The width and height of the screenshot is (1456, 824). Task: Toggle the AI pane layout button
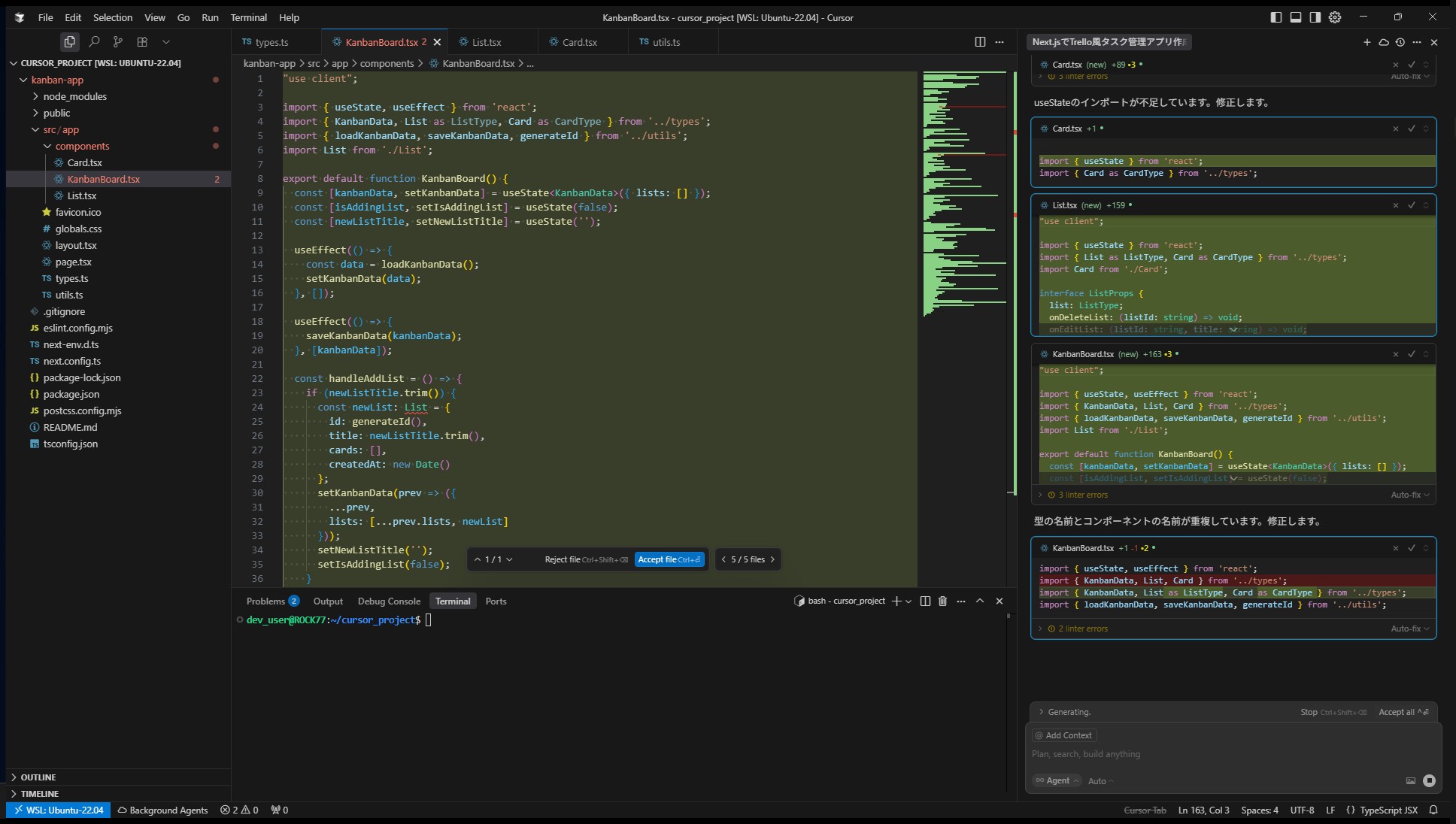(1315, 17)
